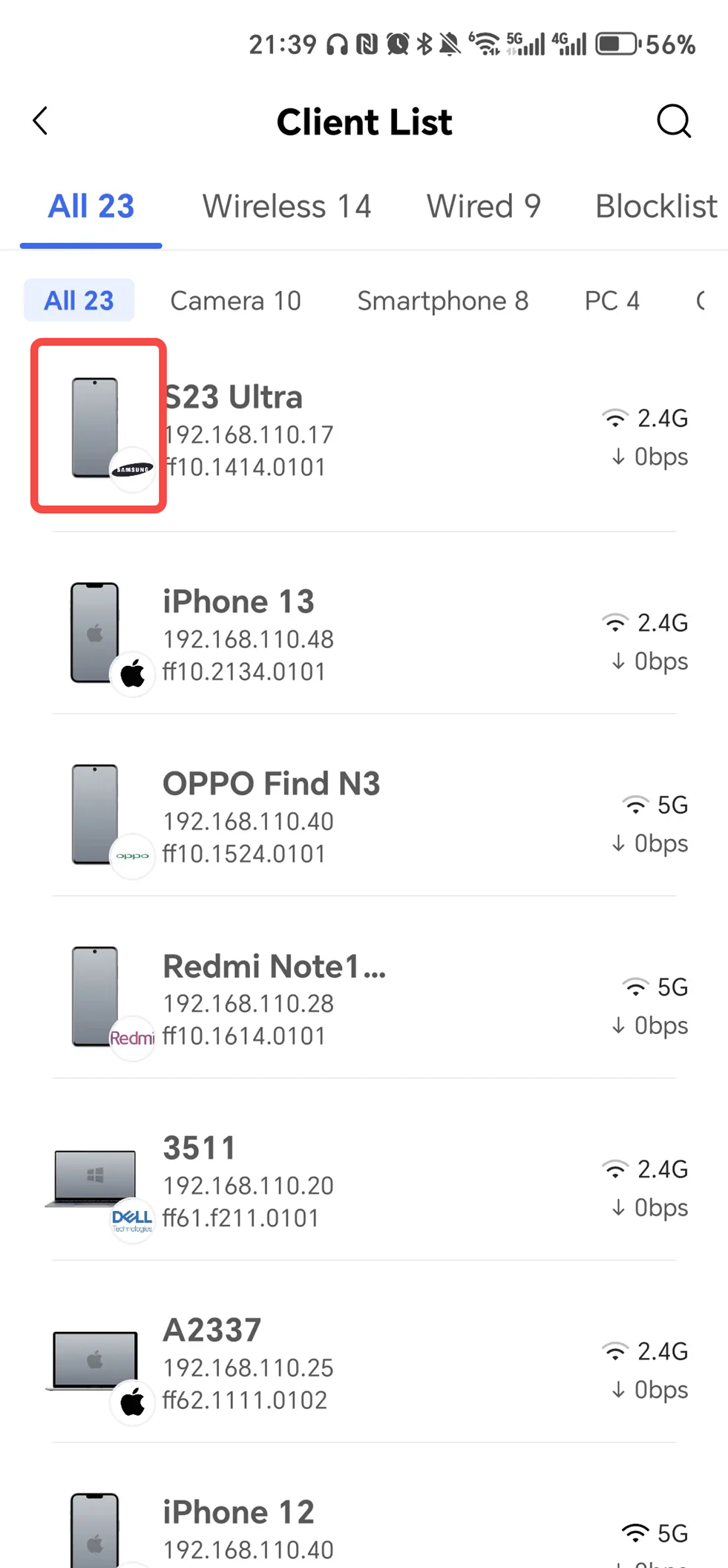This screenshot has width=728, height=1568.
Task: Filter by Camera 10 category
Action: coord(235,301)
